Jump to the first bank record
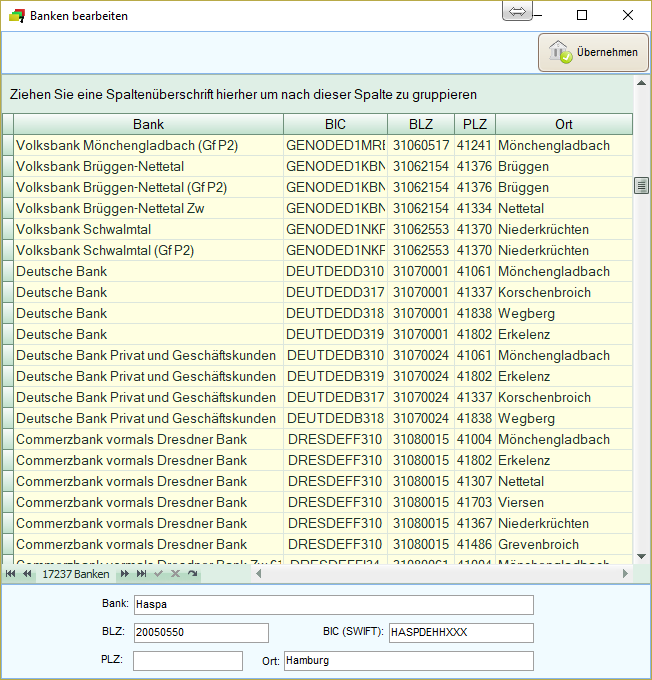Screen dimensions: 652x680 click(x=10, y=574)
